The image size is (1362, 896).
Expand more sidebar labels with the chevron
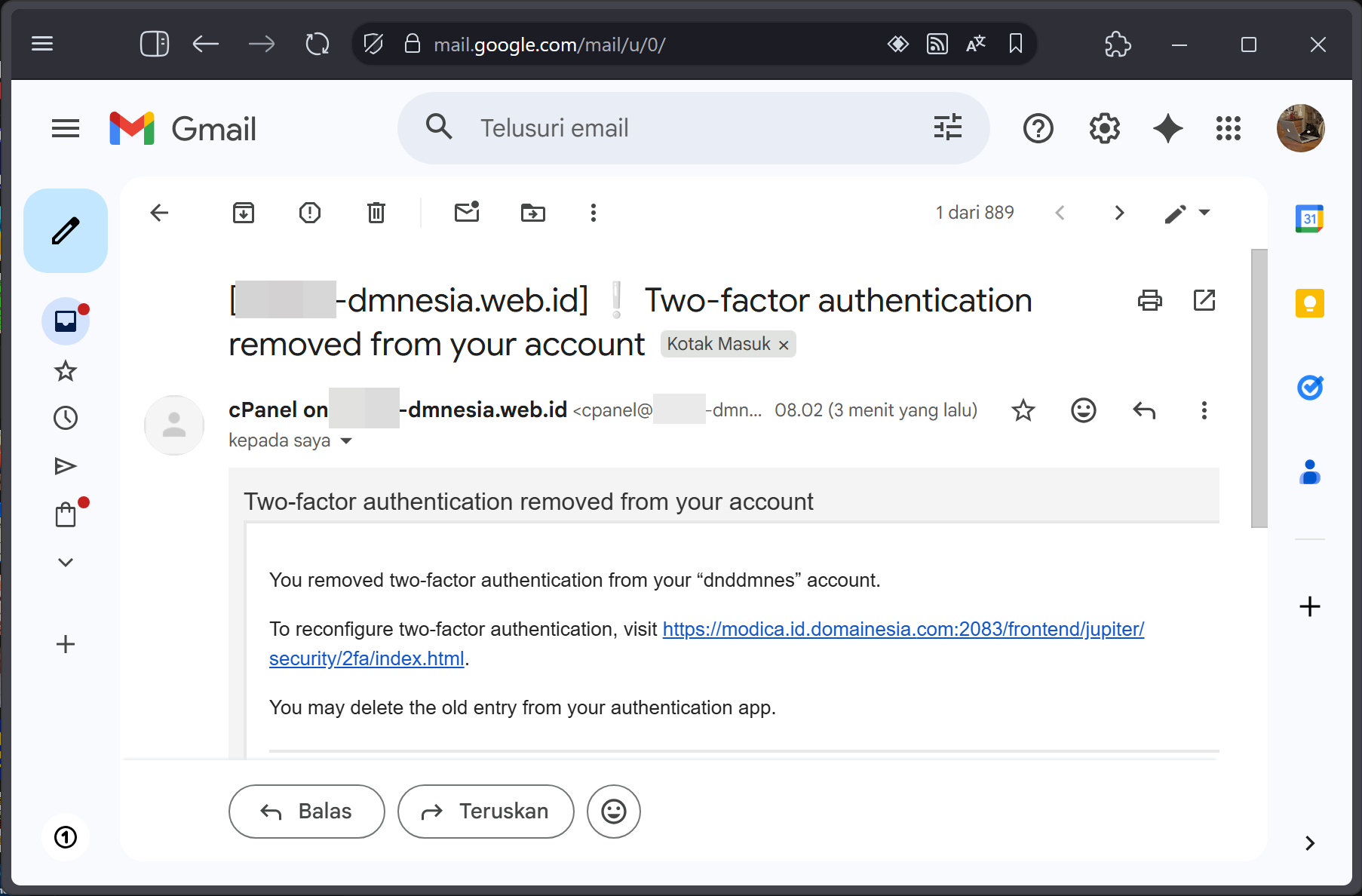[66, 563]
